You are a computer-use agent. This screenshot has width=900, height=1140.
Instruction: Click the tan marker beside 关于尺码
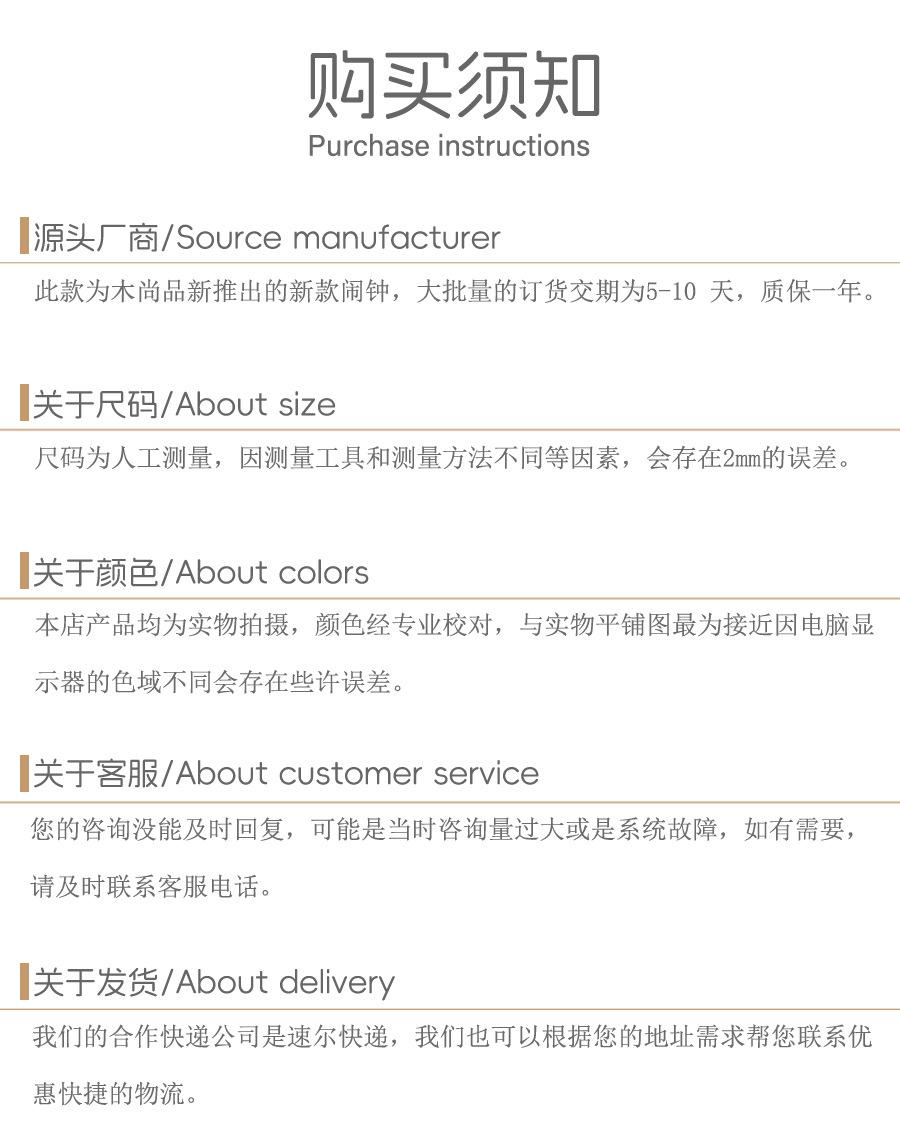coord(25,403)
